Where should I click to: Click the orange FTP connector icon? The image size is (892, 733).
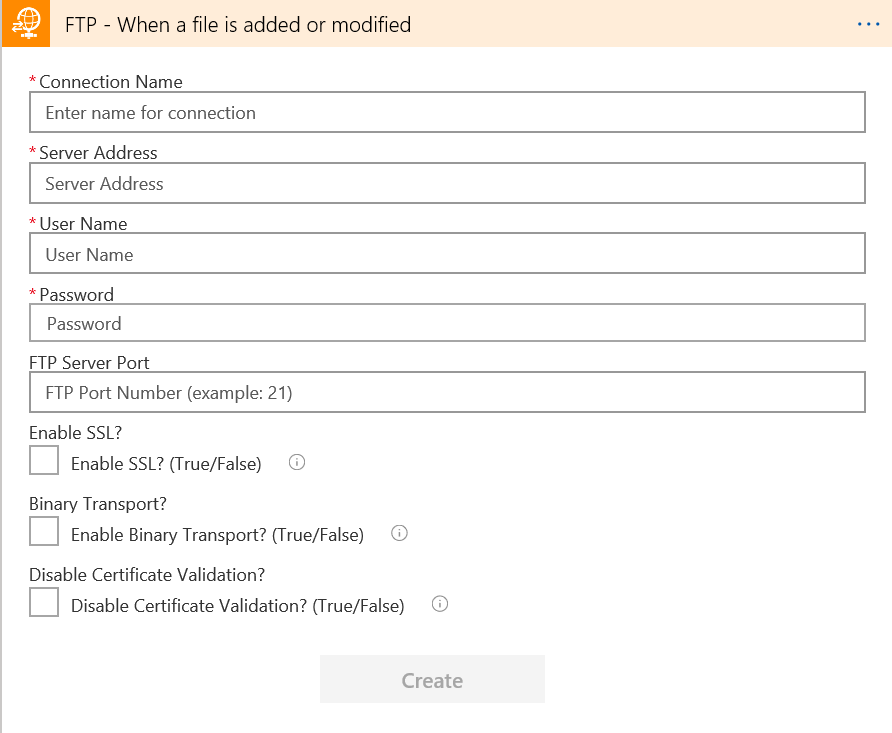click(24, 24)
